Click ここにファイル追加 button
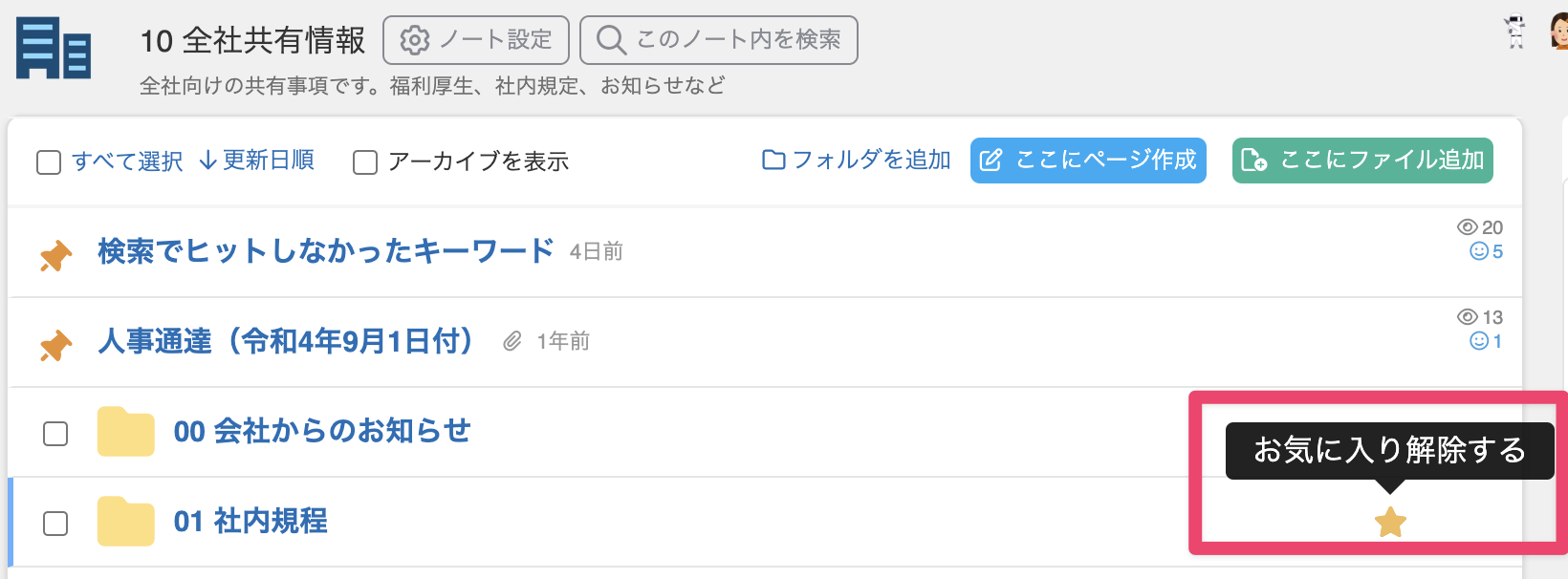Image resolution: width=1568 pixels, height=579 pixels. [1362, 161]
